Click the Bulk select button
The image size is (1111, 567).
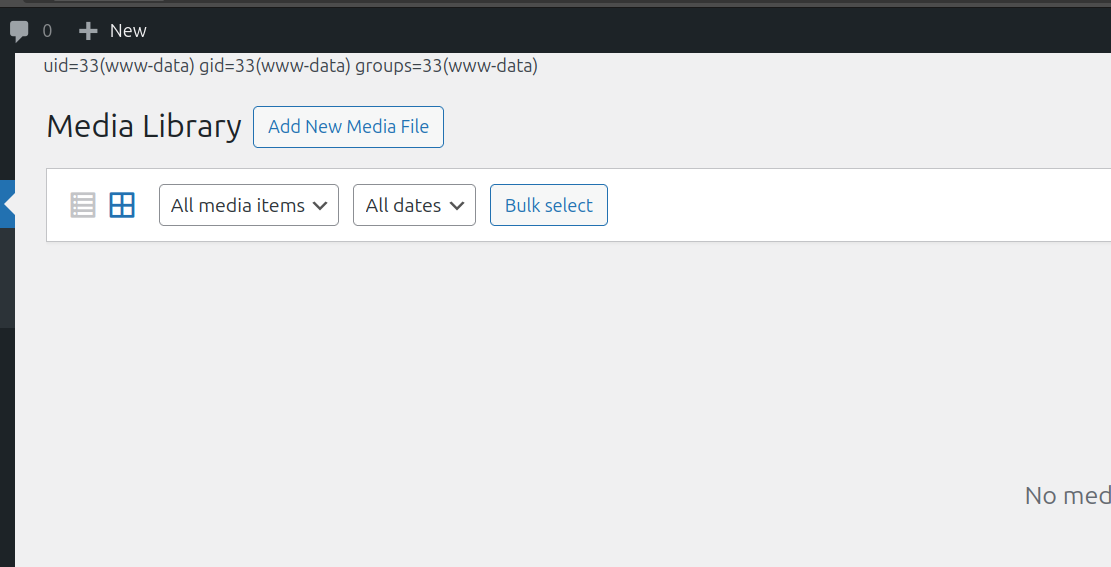pos(549,206)
